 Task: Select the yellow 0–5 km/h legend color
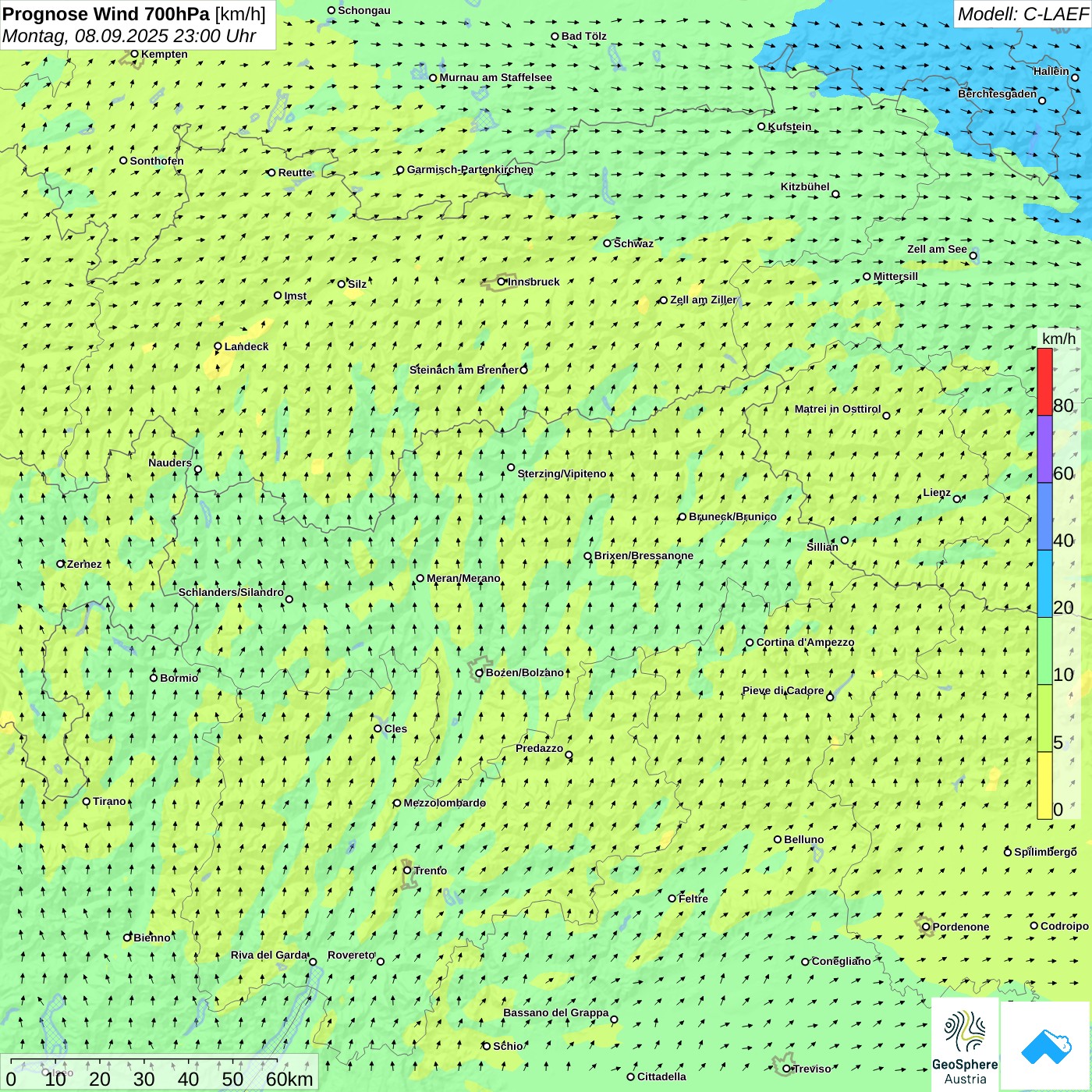(x=1044, y=785)
